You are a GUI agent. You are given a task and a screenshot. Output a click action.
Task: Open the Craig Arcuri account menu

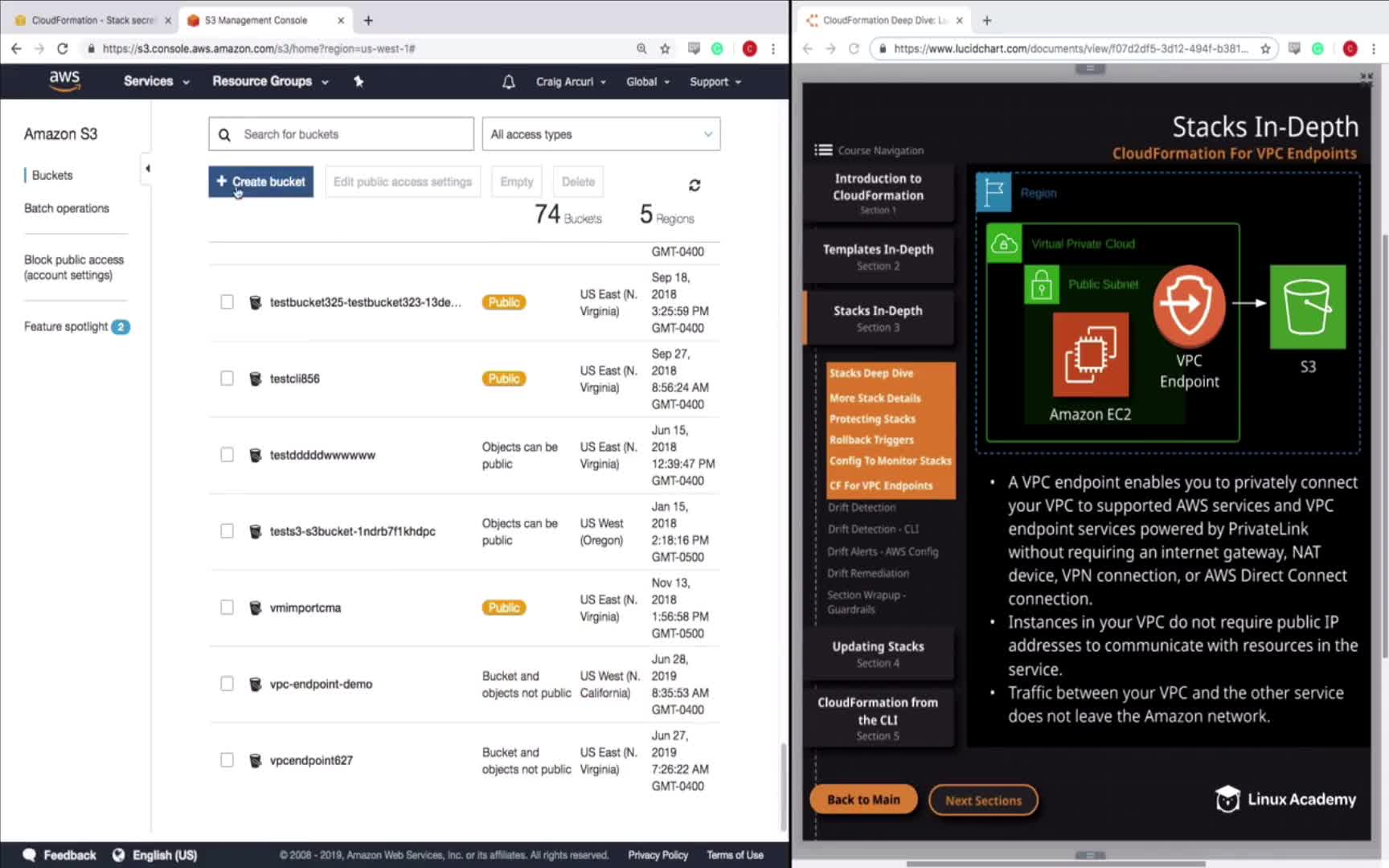[571, 81]
